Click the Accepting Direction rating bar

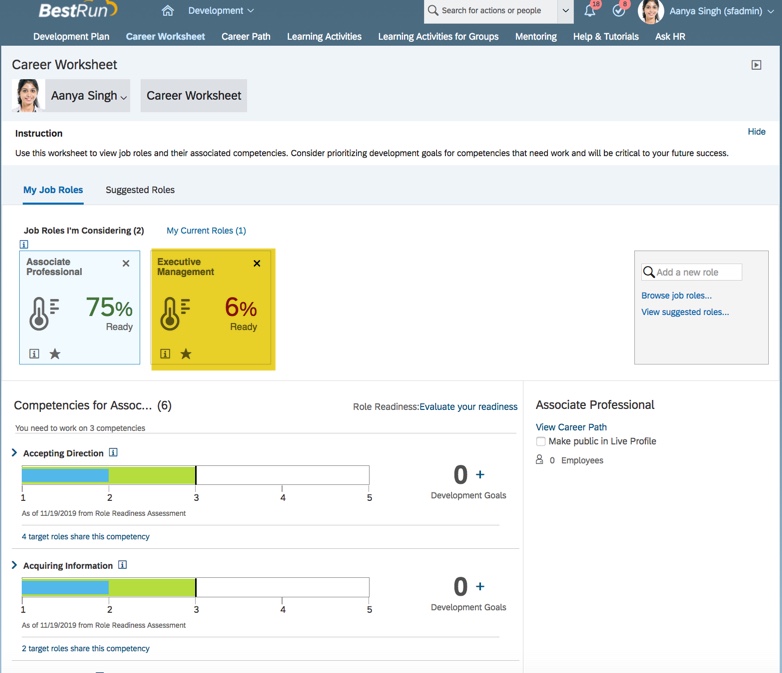tap(195, 475)
